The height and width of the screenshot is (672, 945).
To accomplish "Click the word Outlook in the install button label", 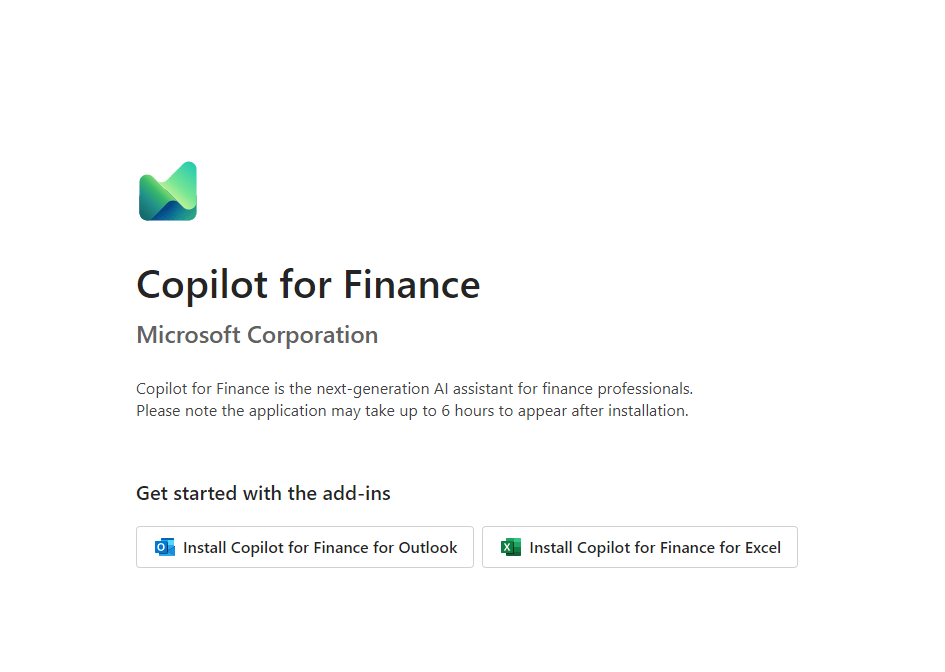I will (428, 547).
